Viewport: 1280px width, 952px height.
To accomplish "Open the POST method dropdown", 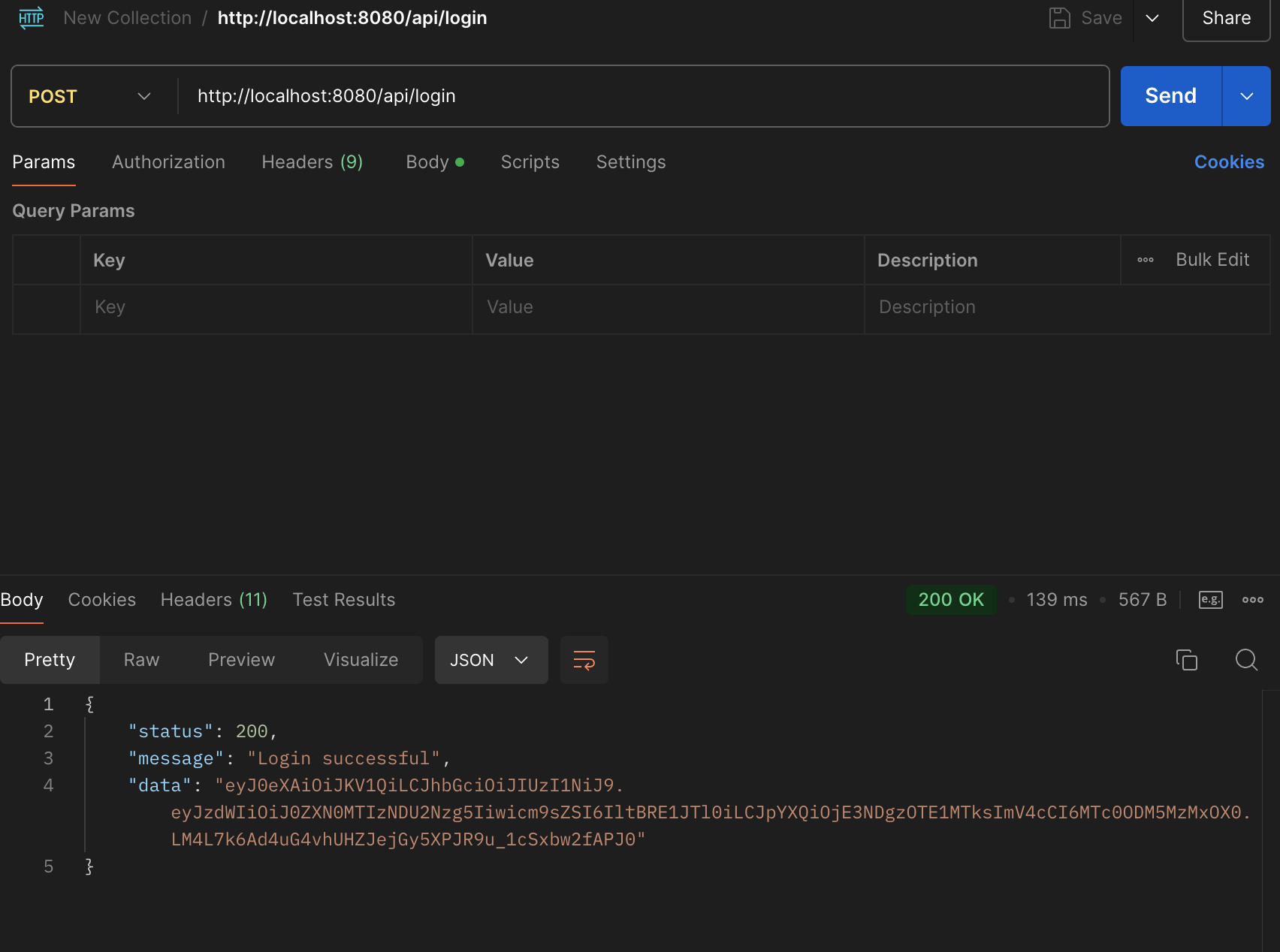I will (x=90, y=96).
